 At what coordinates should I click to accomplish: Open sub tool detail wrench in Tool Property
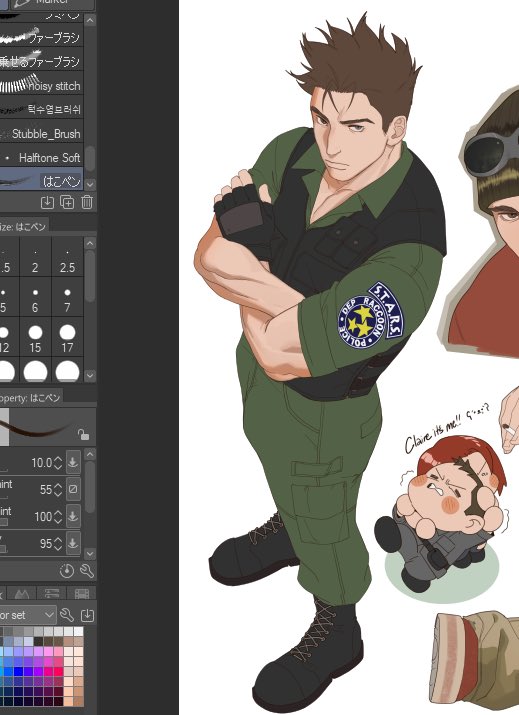[87, 571]
